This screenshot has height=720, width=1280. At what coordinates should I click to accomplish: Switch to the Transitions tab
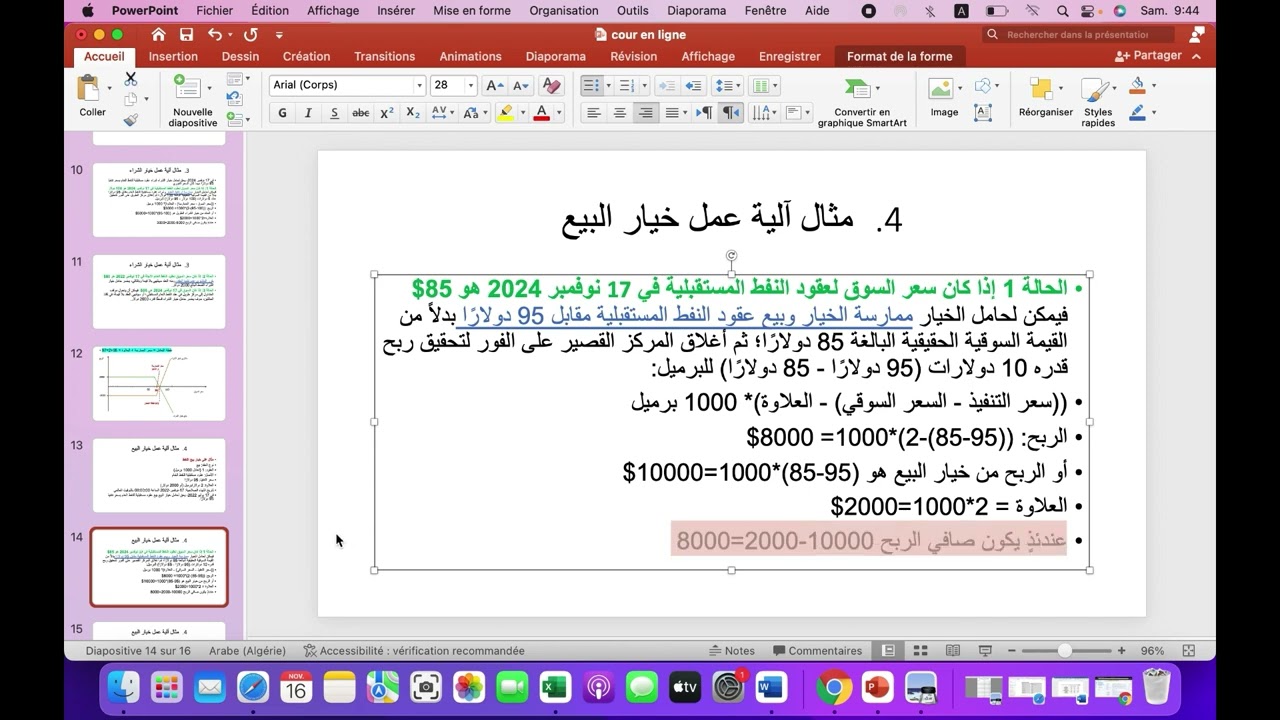(x=384, y=56)
